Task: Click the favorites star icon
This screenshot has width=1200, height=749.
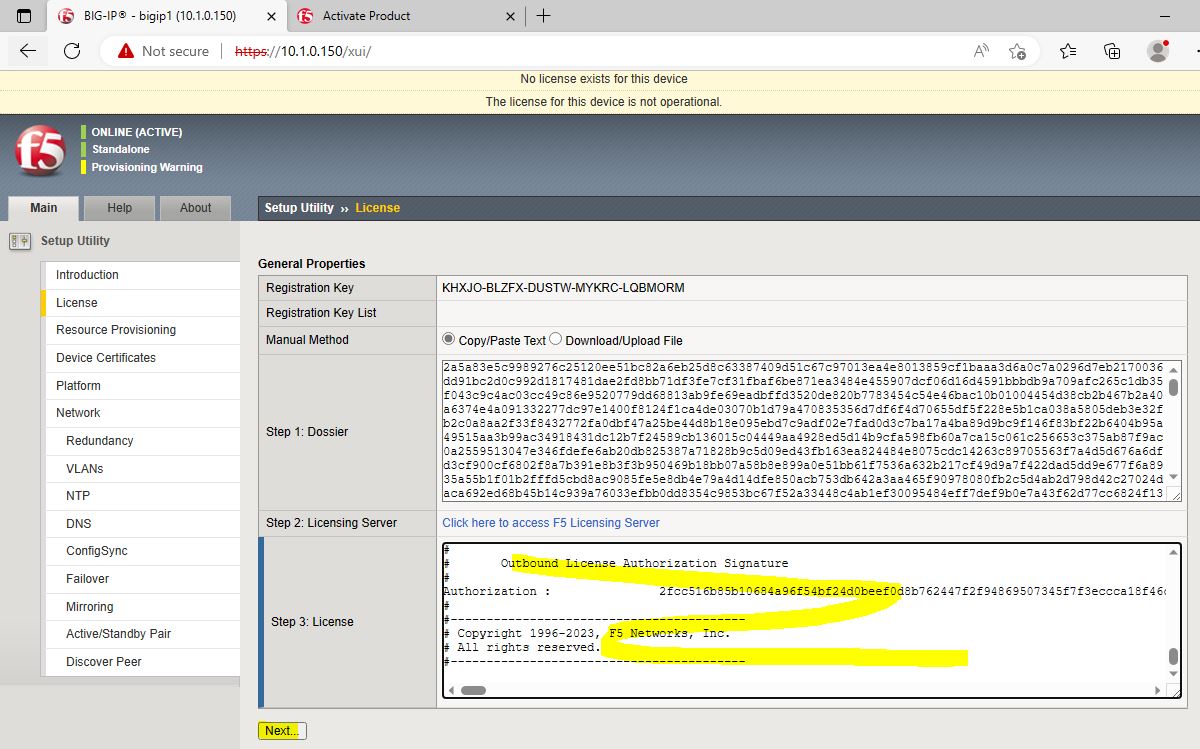Action: pos(1017,51)
